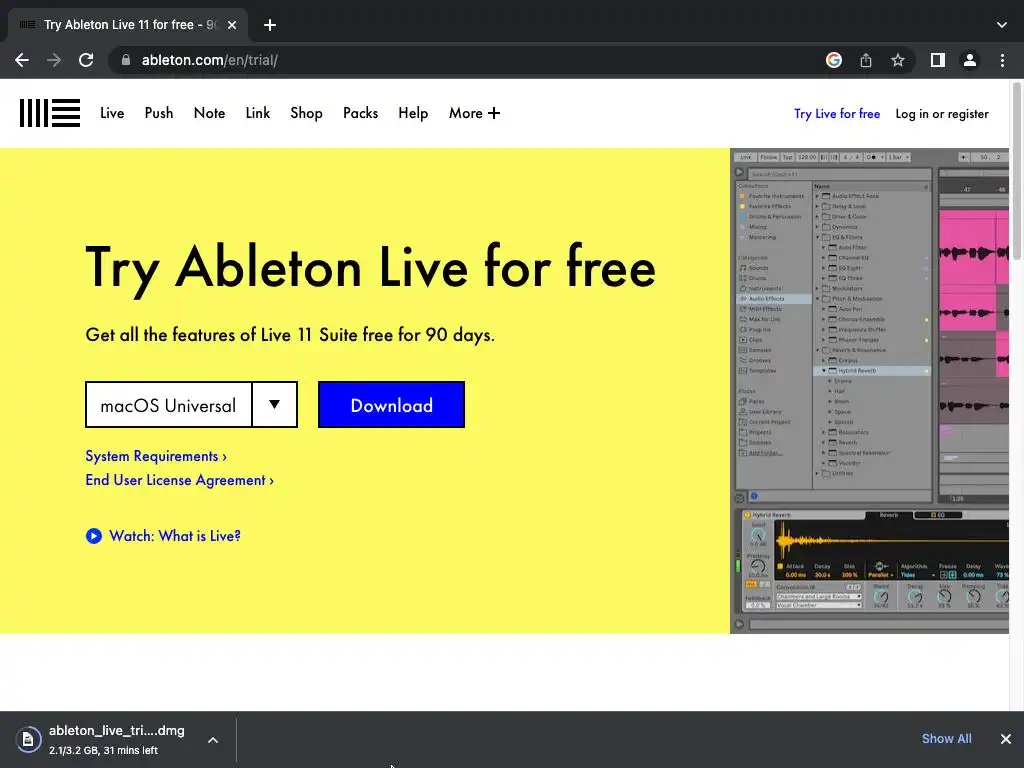1024x768 pixels.
Task: Open the Live menu item
Action: click(112, 113)
